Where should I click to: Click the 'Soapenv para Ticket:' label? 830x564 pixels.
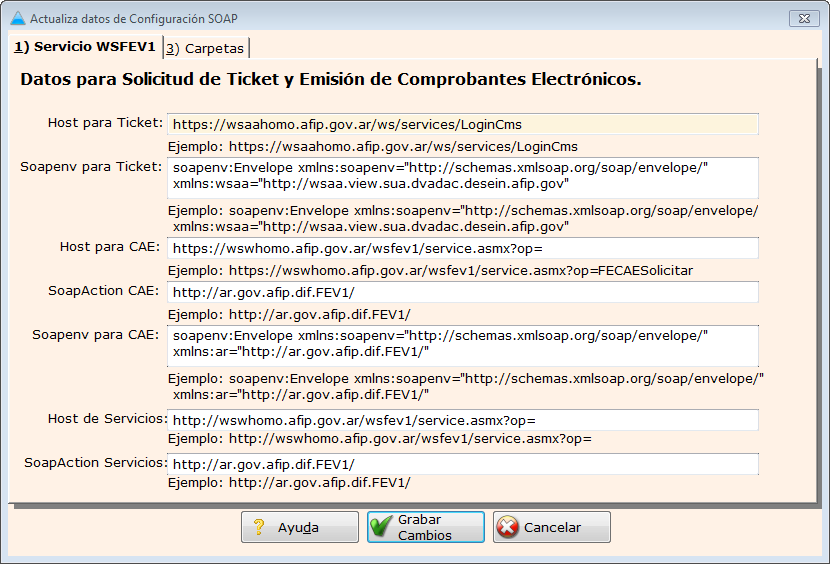coord(91,167)
